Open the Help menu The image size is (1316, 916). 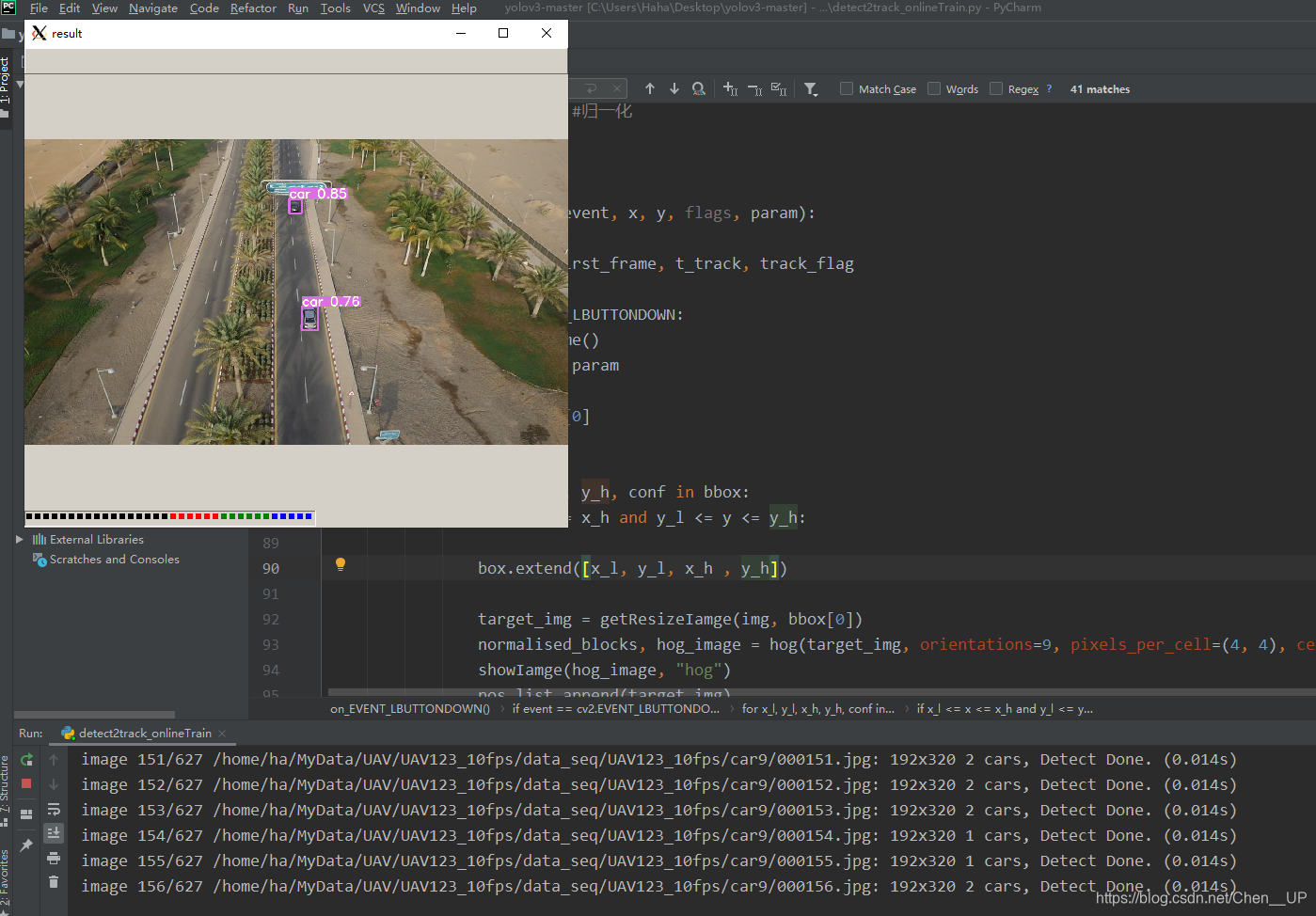tap(464, 8)
